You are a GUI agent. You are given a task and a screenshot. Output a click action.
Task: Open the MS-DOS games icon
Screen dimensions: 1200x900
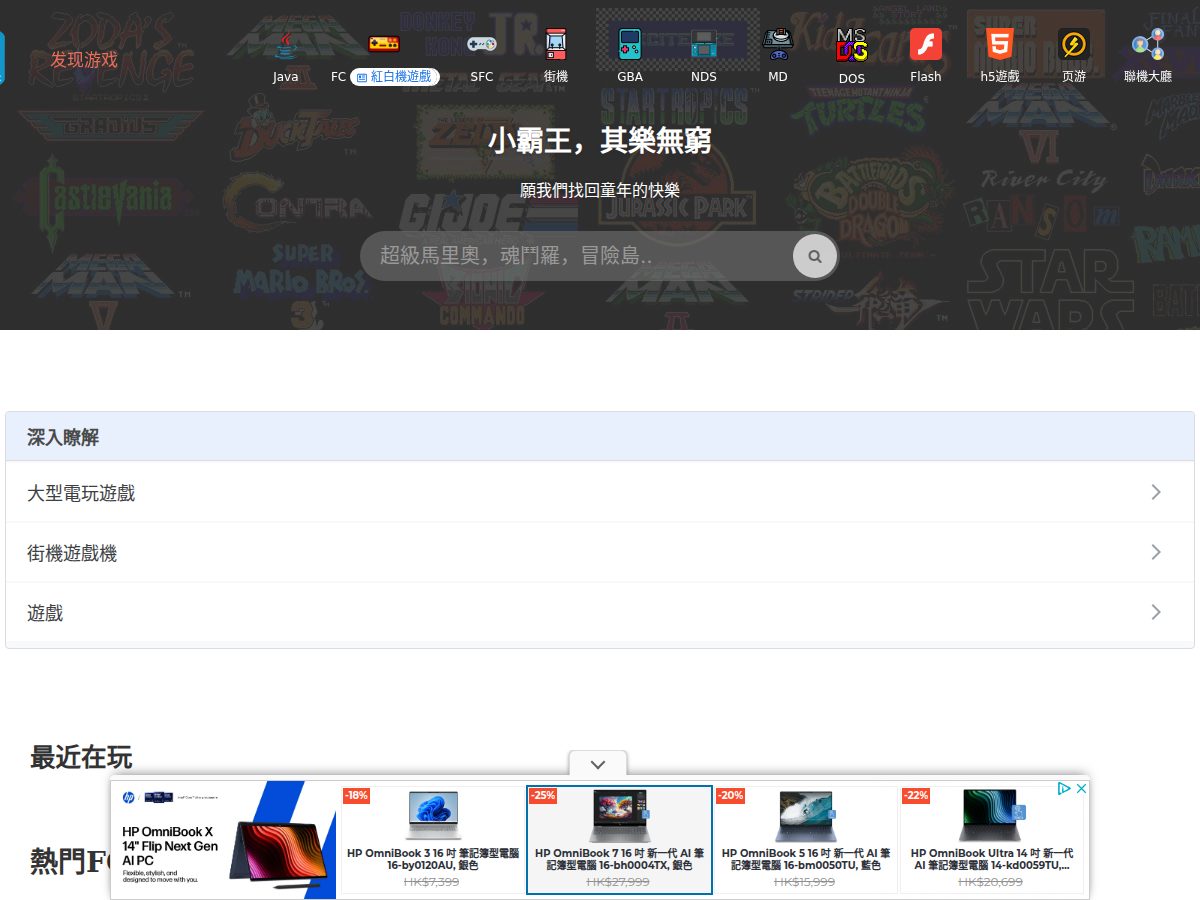point(852,45)
